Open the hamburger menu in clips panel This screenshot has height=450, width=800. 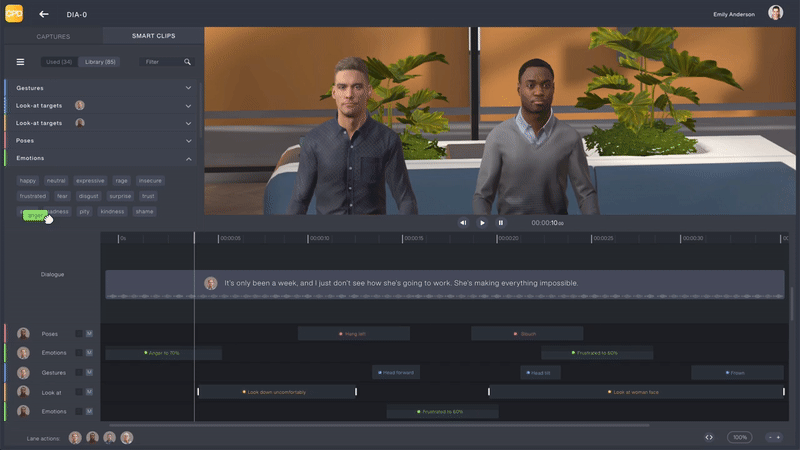click(x=20, y=62)
